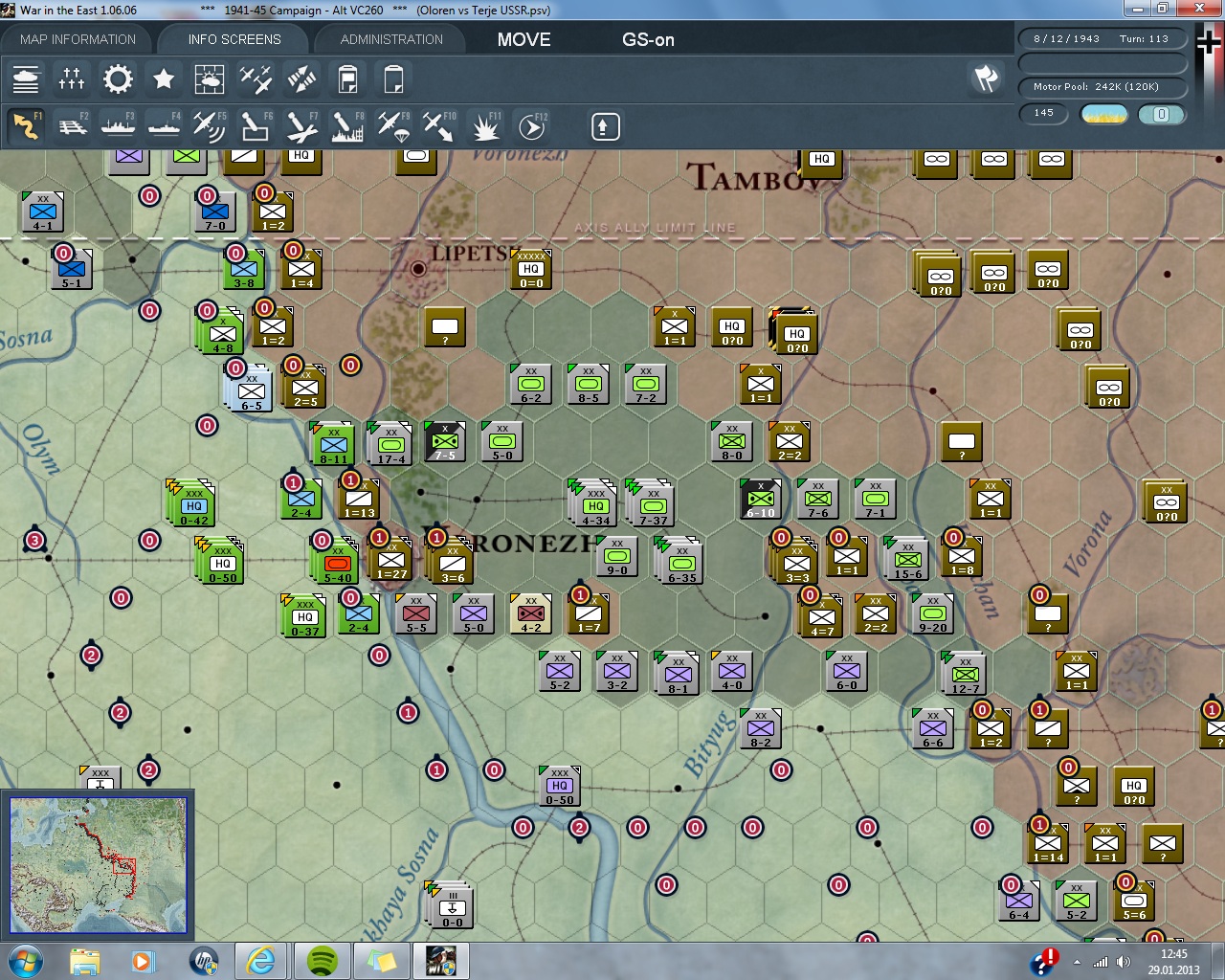Open the Air Doctrine planes icon
Screen dimensions: 1225x980
click(x=256, y=79)
